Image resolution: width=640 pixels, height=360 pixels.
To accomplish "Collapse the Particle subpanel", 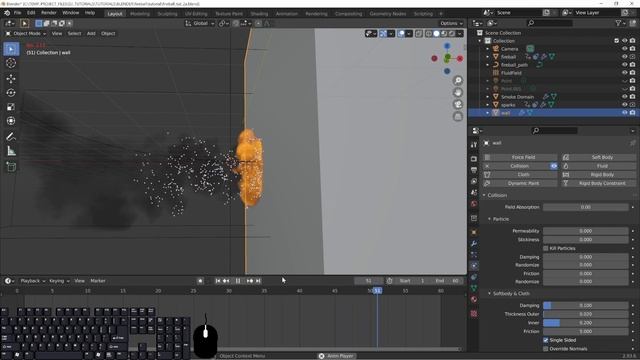I will 489,219.
